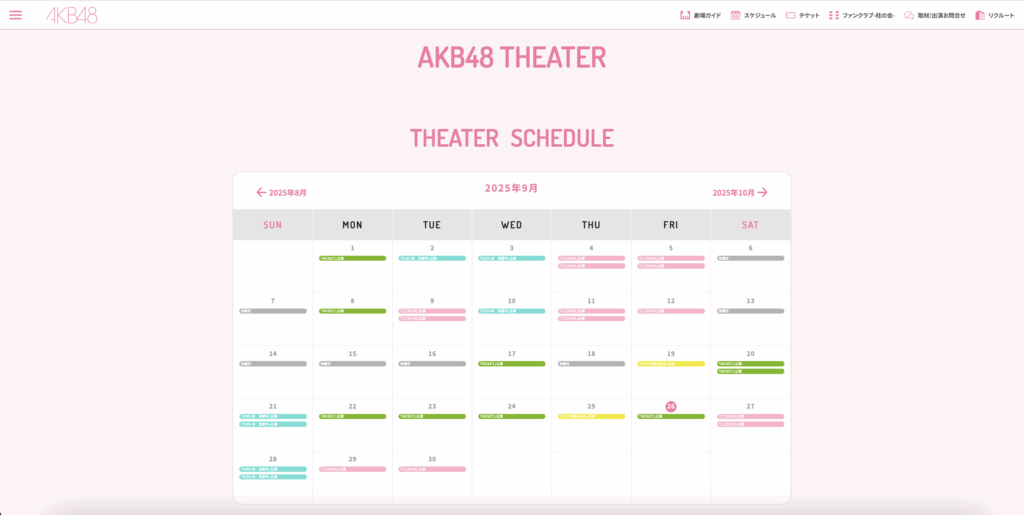1024x515 pixels.
Task: Click the ticket icon
Action: (x=791, y=15)
